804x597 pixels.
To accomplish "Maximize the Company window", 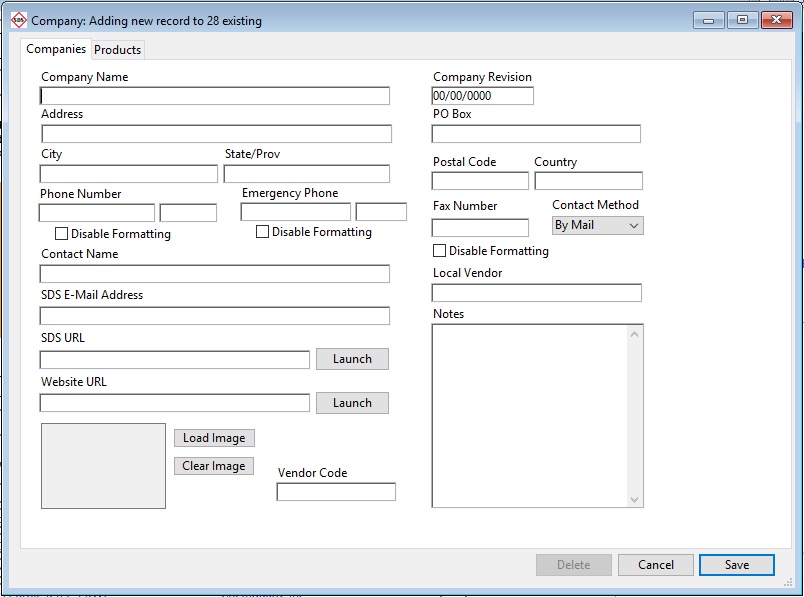I will 742,20.
